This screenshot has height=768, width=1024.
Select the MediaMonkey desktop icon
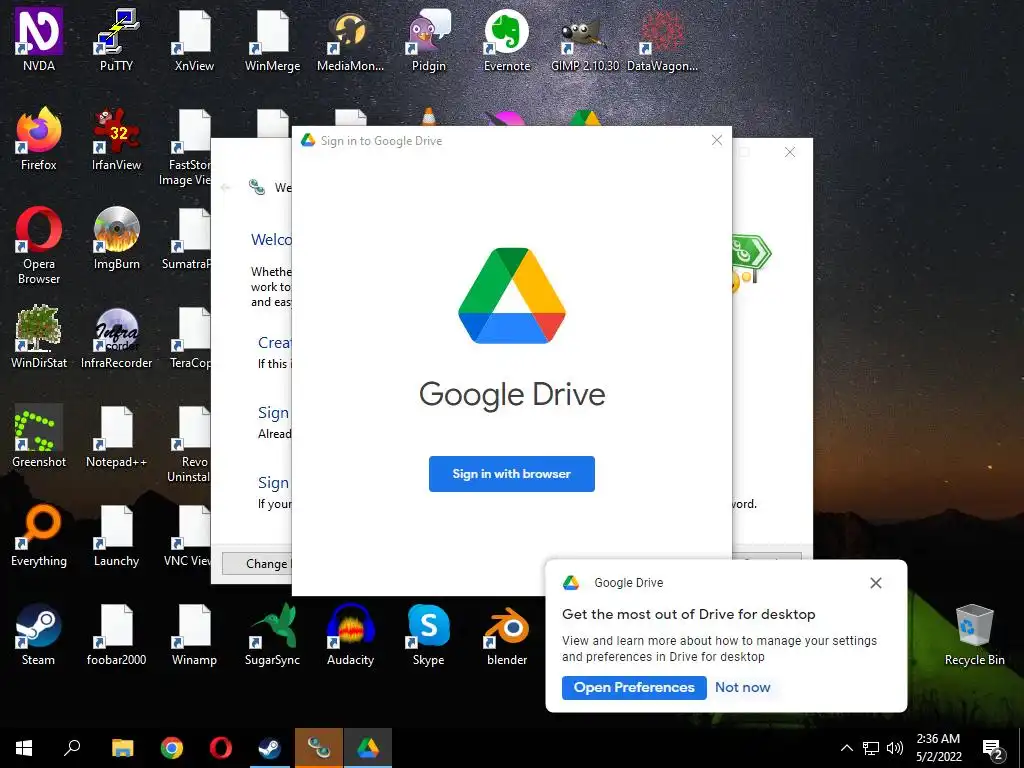[x=350, y=40]
